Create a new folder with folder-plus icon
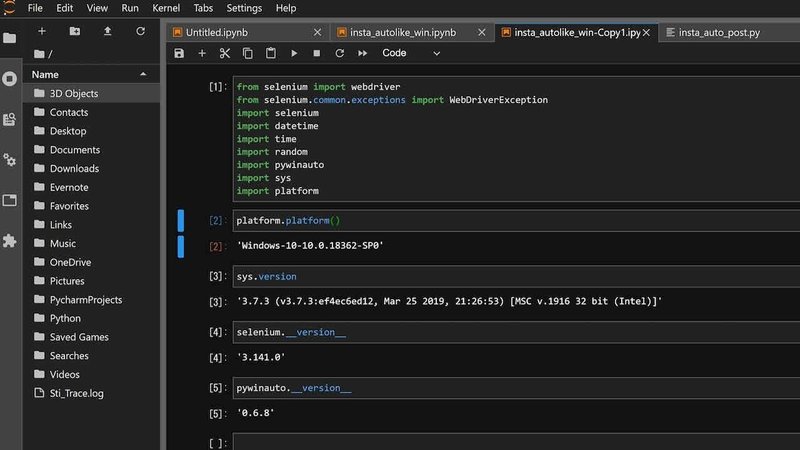The image size is (800, 450). coord(74,32)
